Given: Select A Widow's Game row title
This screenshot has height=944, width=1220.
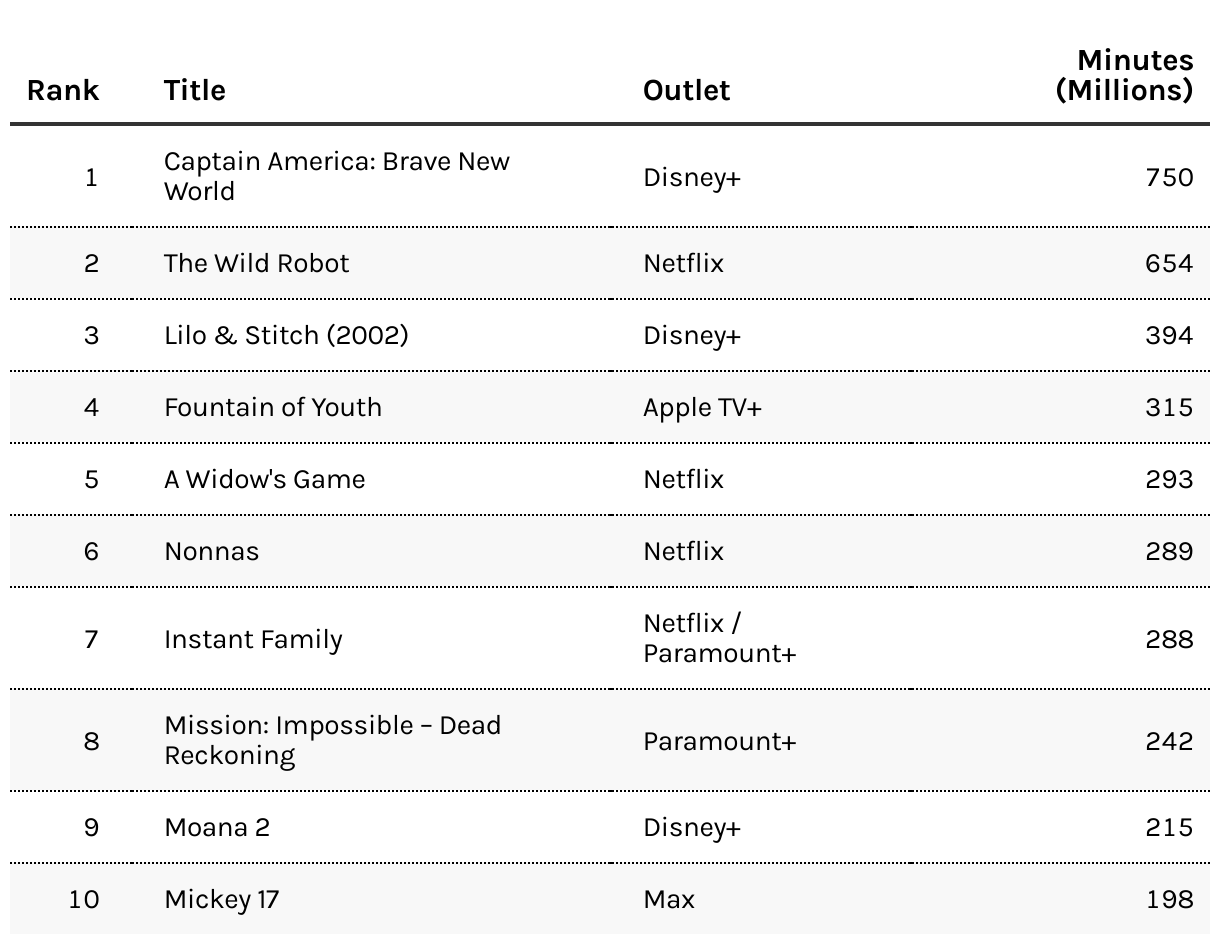Looking at the screenshot, I should (x=265, y=480).
